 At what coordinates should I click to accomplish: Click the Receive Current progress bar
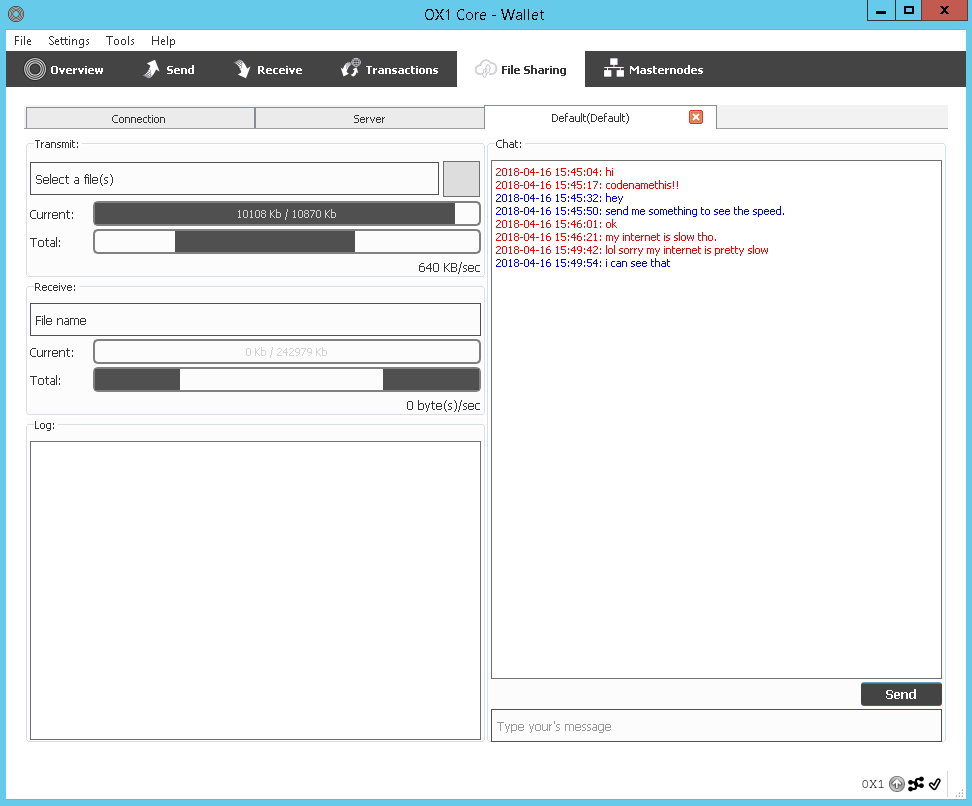point(286,352)
